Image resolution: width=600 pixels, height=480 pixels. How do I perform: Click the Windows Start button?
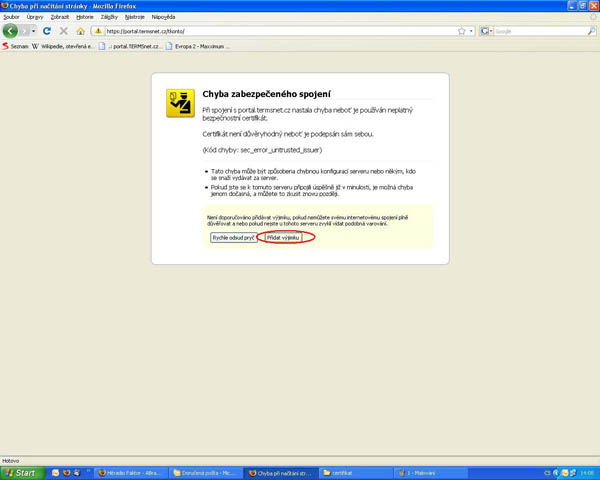pos(19,472)
